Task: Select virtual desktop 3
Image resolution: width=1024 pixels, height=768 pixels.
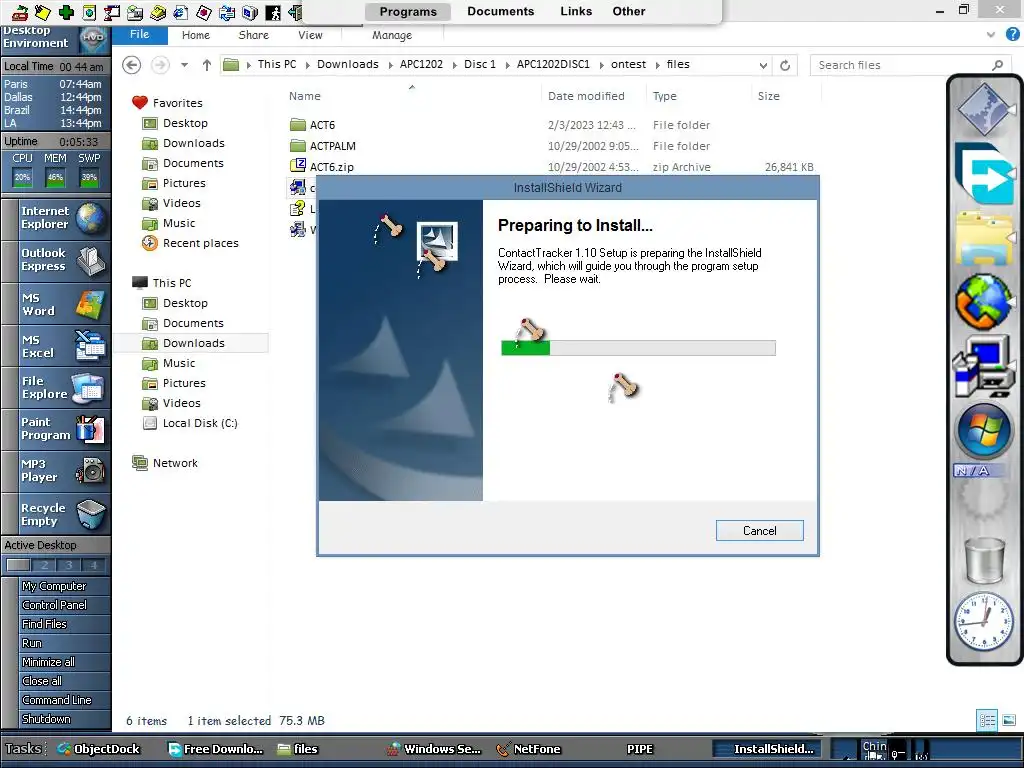Action: pyautogui.click(x=68, y=566)
